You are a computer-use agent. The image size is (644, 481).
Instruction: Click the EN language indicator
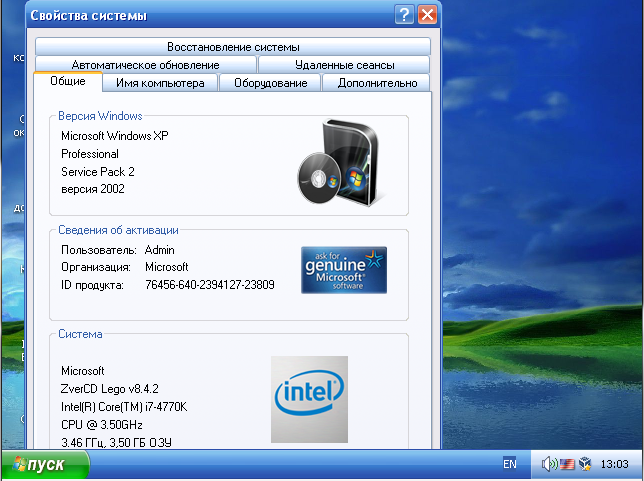pyautogui.click(x=510, y=464)
